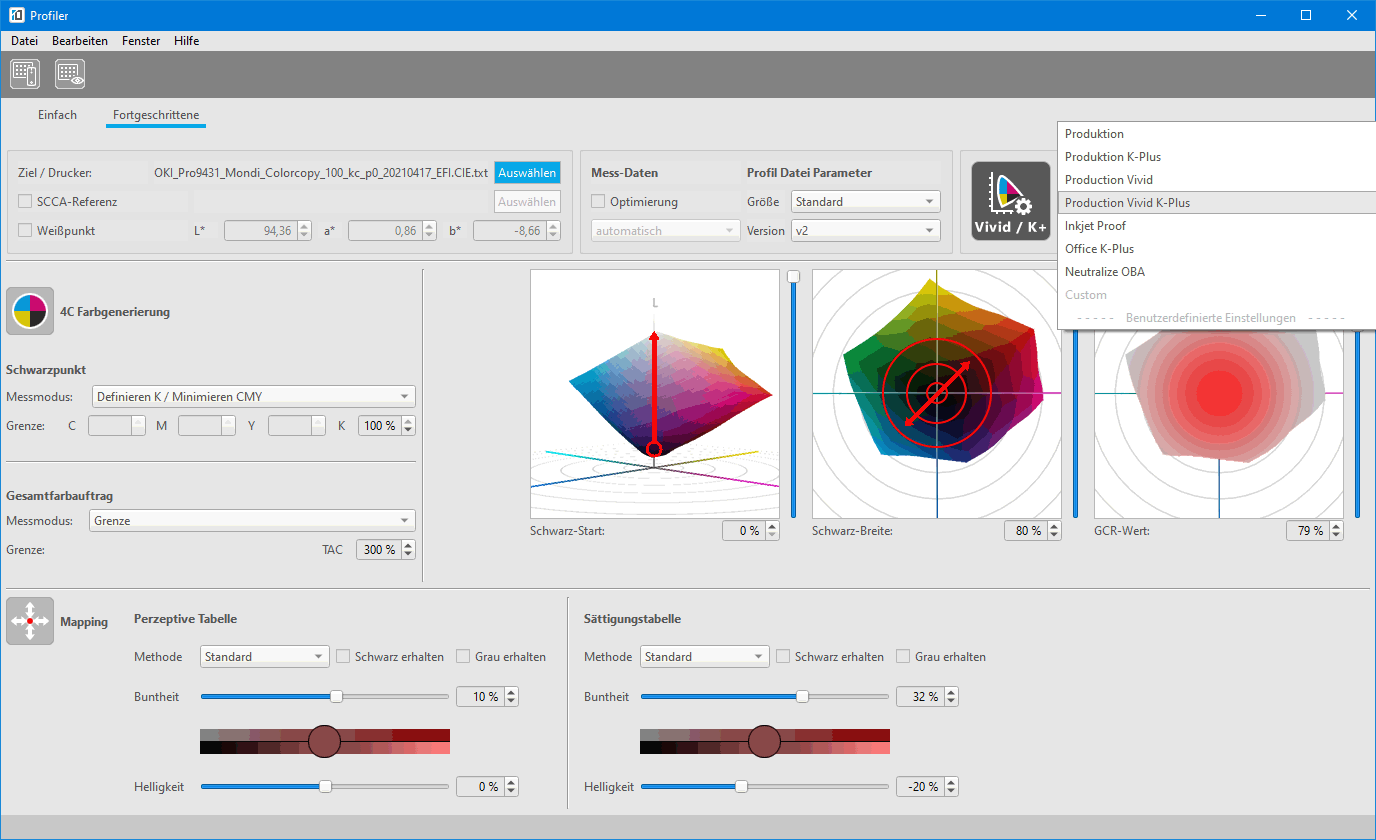Click the first measurement chart toolbar icon

point(24,74)
